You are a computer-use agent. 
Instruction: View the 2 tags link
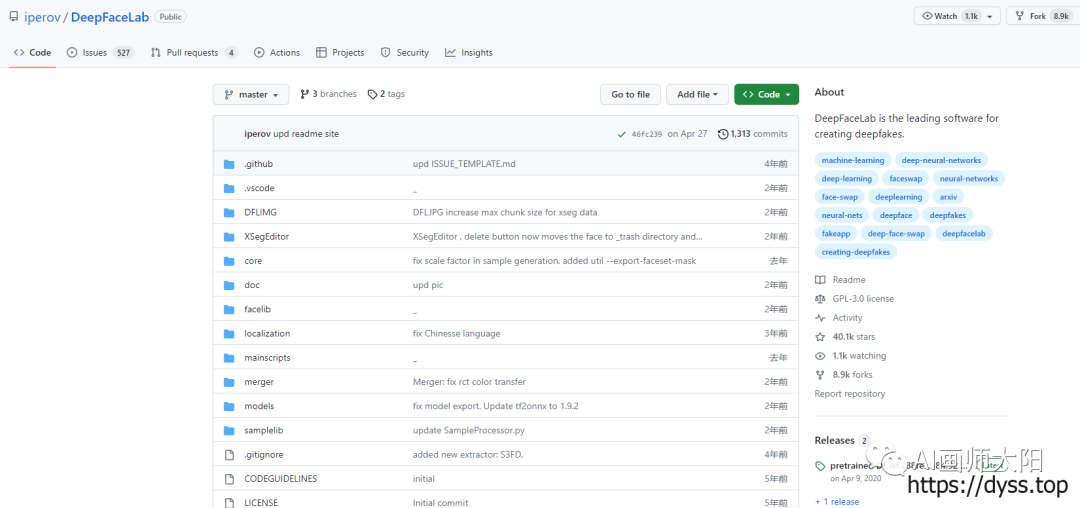(x=386, y=94)
